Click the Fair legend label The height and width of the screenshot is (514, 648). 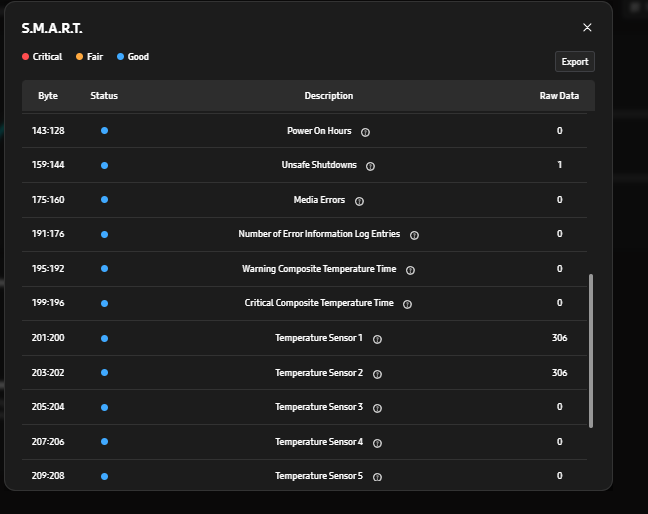point(95,57)
